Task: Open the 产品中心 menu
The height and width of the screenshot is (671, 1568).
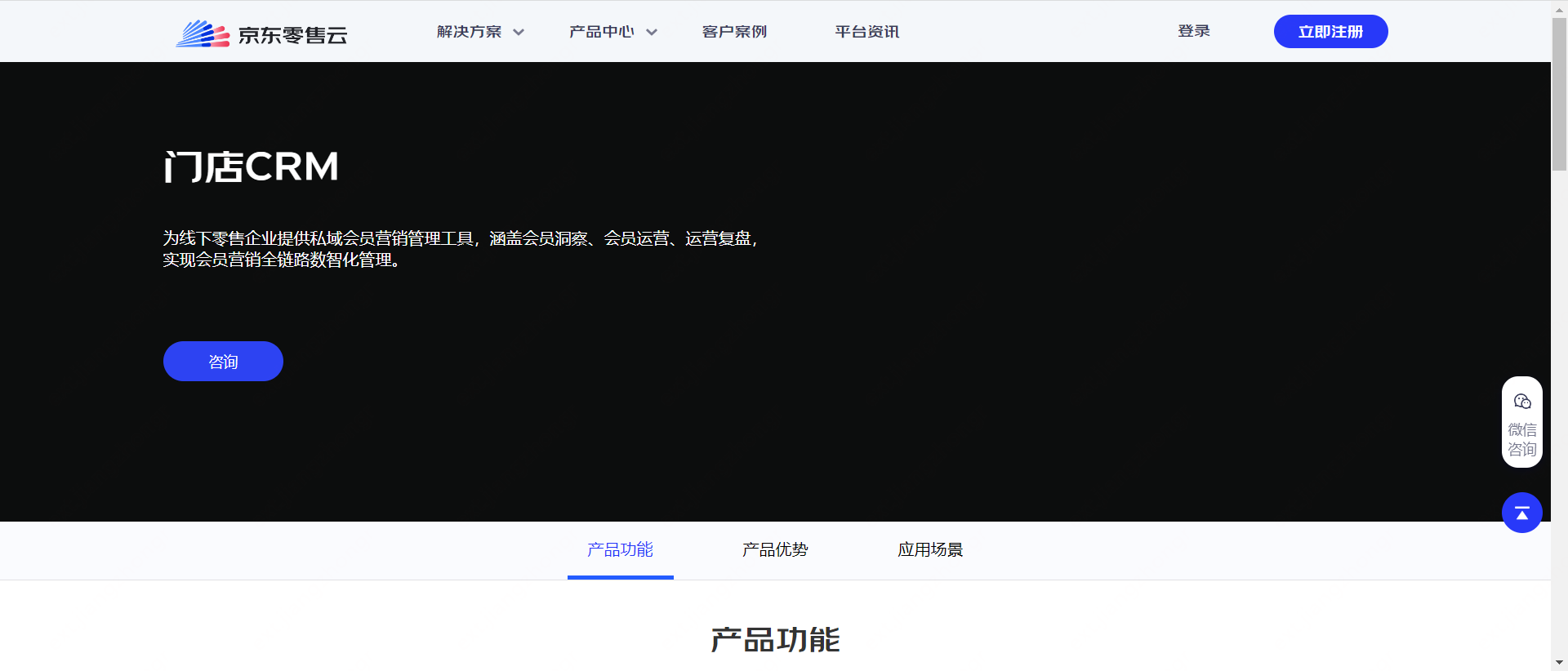Action: (x=602, y=32)
